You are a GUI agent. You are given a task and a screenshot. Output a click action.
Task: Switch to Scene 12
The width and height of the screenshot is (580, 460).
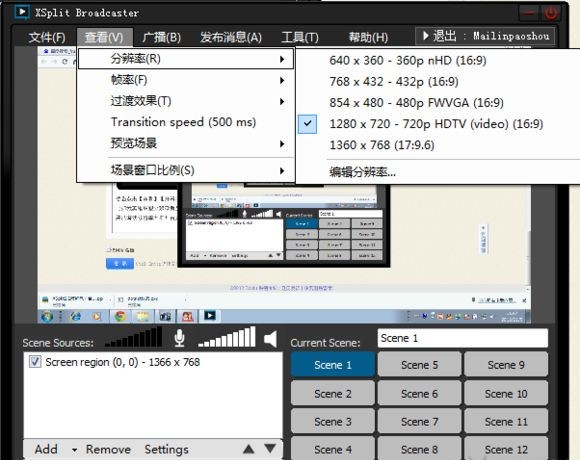point(506,449)
